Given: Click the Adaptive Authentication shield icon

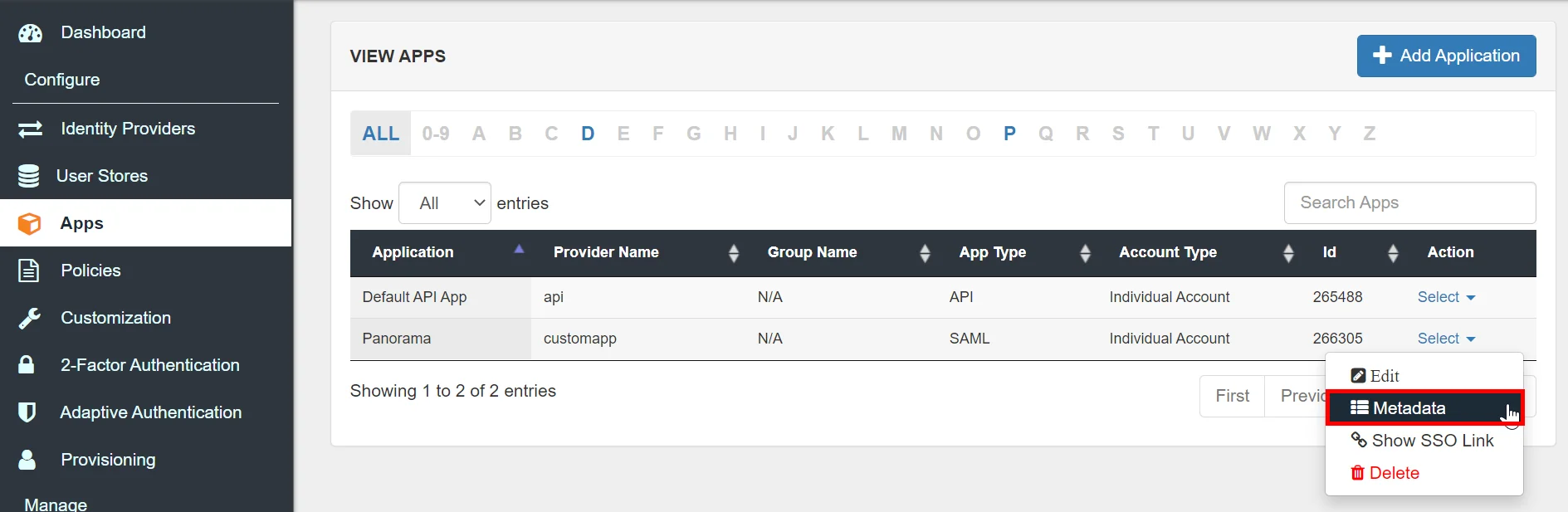Looking at the screenshot, I should point(27,412).
